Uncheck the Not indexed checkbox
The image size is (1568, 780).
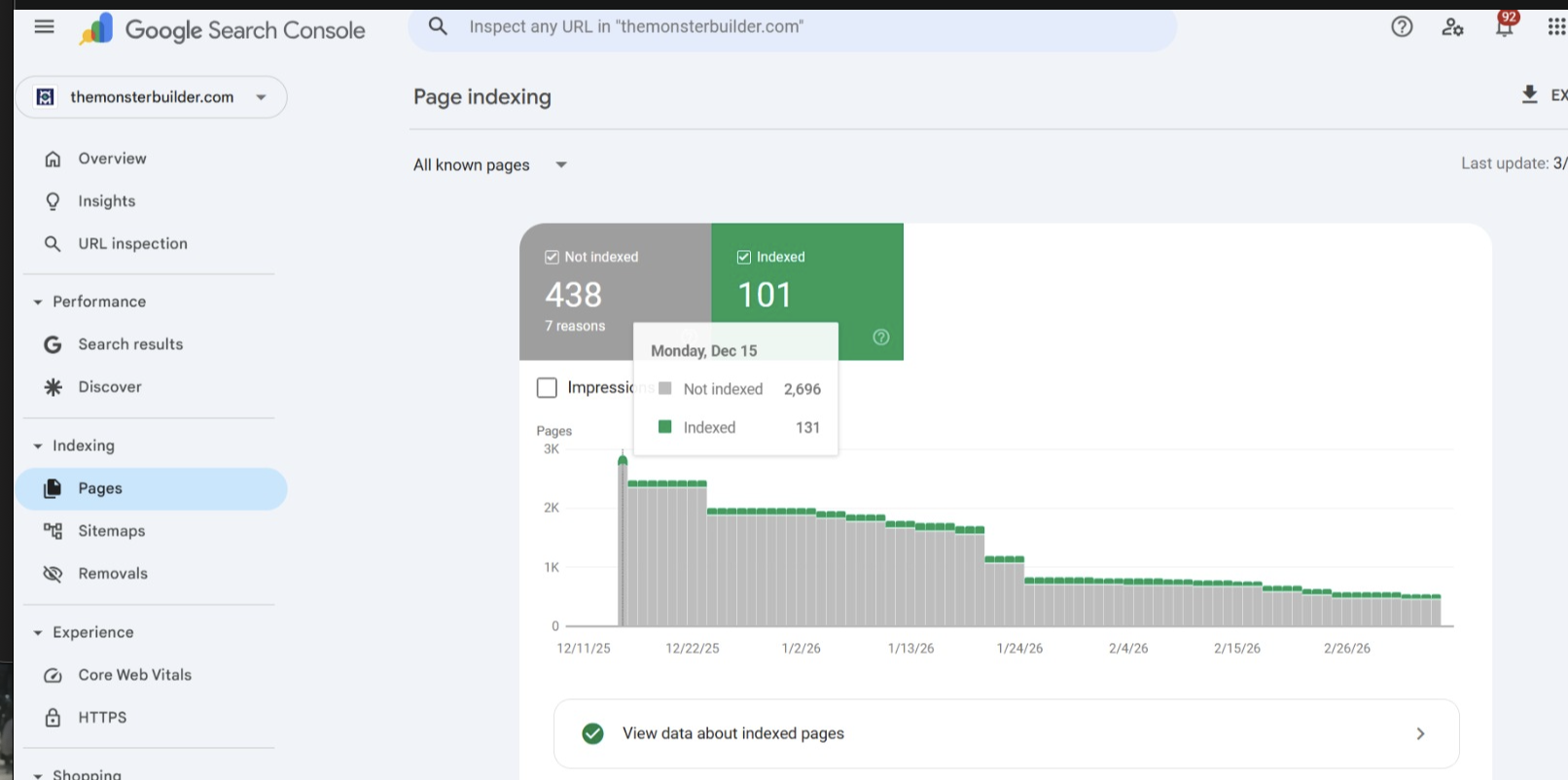tap(552, 257)
